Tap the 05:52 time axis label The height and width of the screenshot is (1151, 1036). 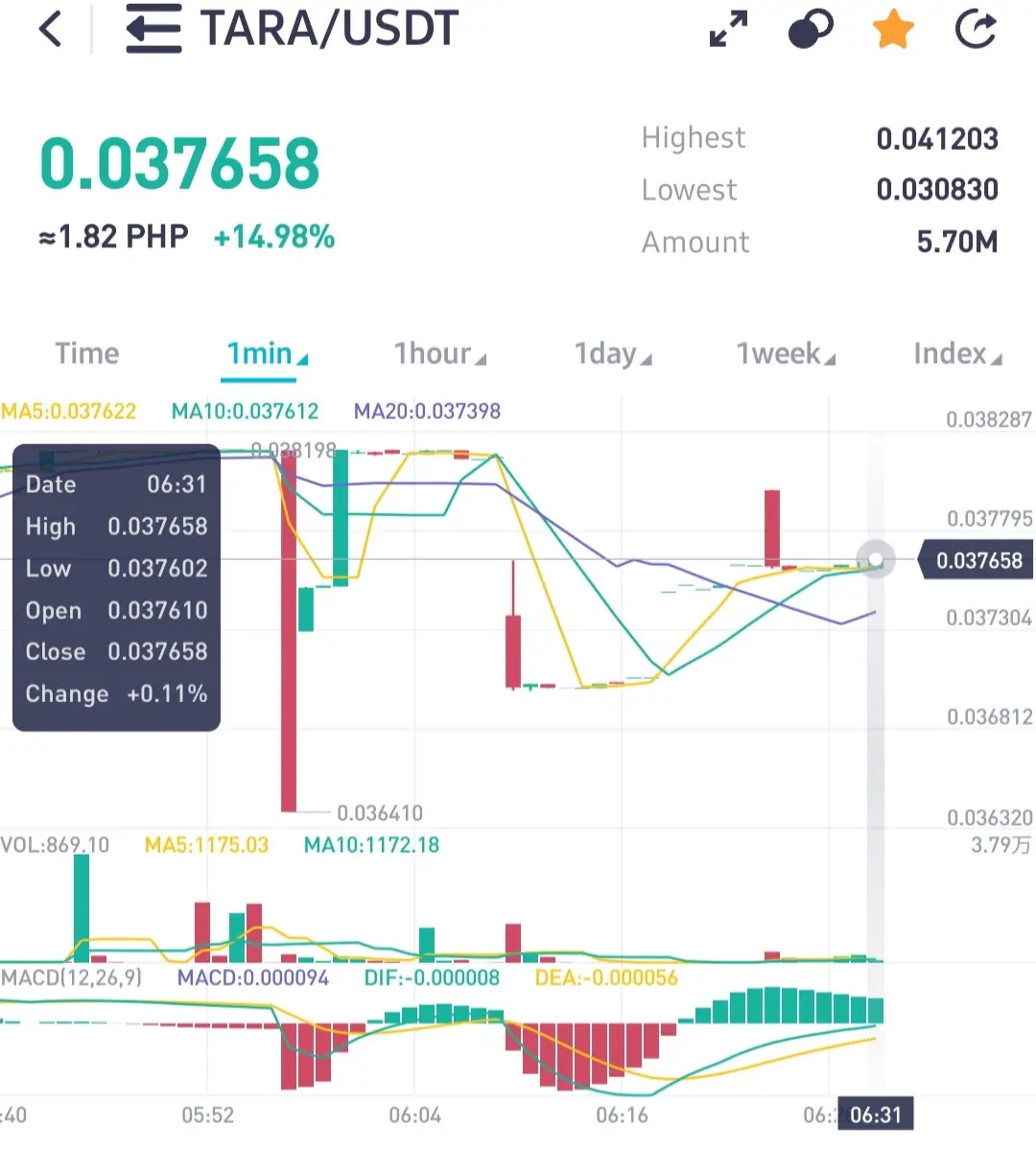pos(208,1116)
